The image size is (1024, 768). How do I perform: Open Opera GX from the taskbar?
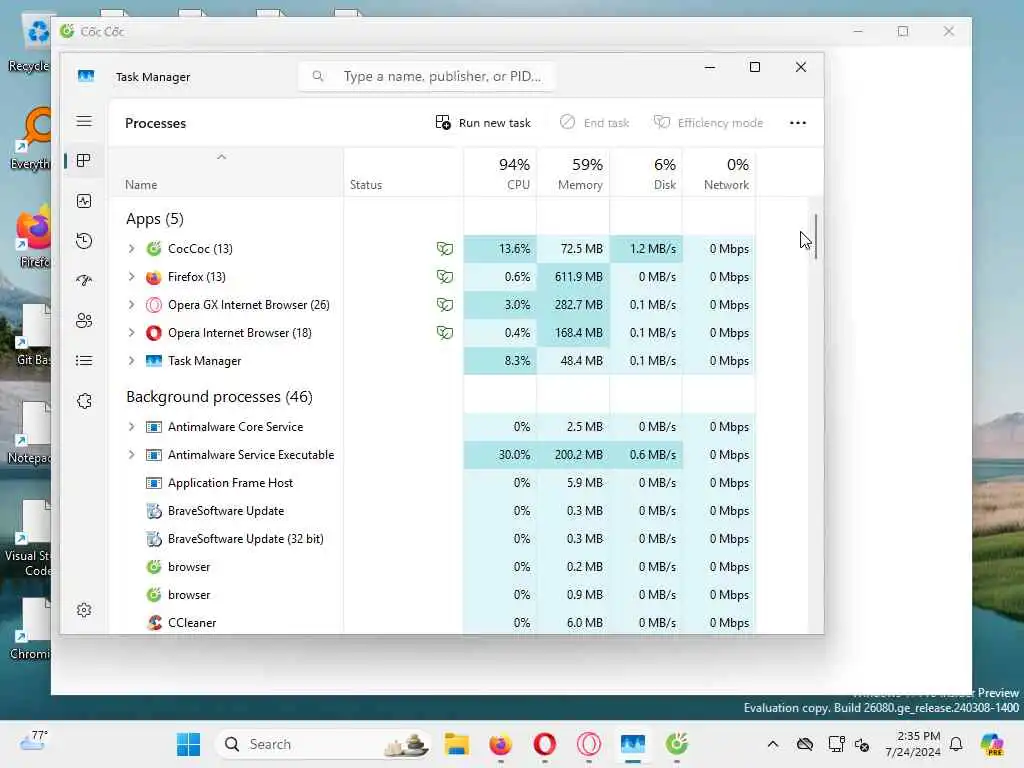pos(588,744)
